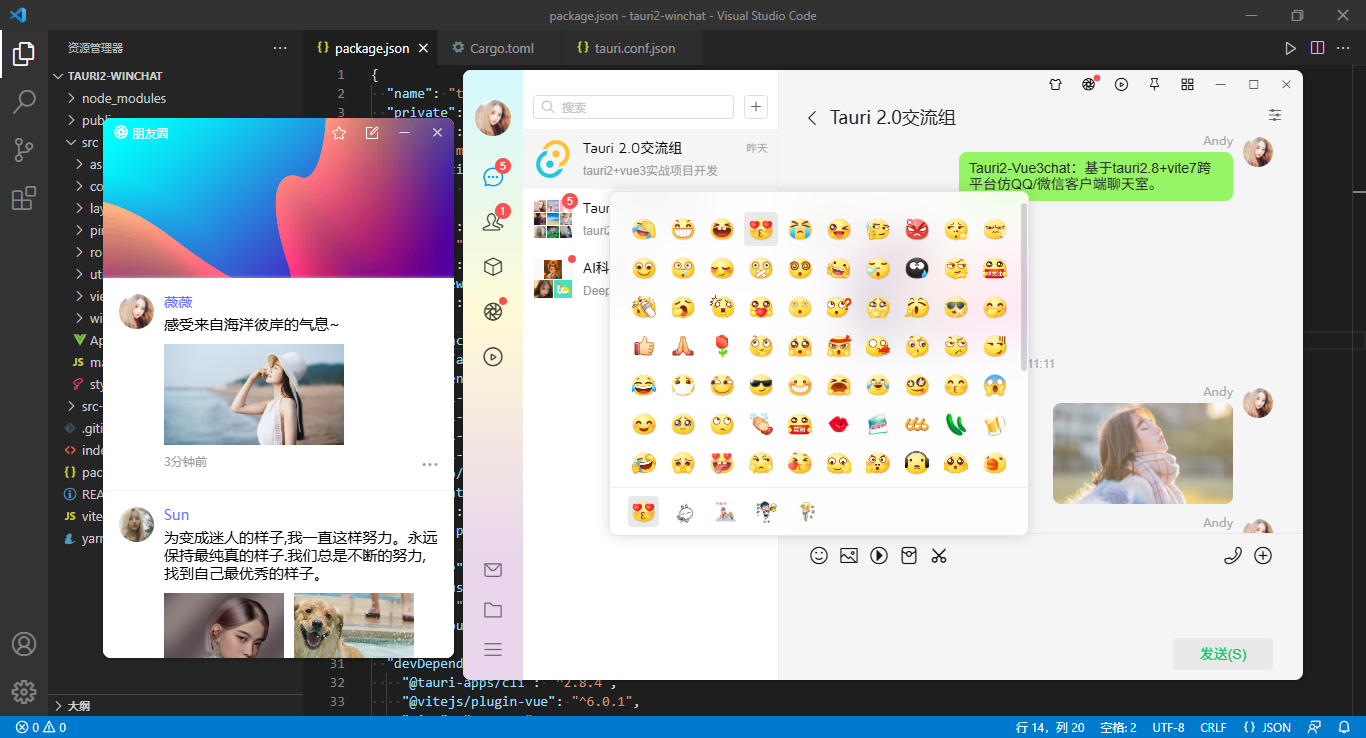Open 薇薇's beach photo thumbnail
1366x738 pixels.
254,395
